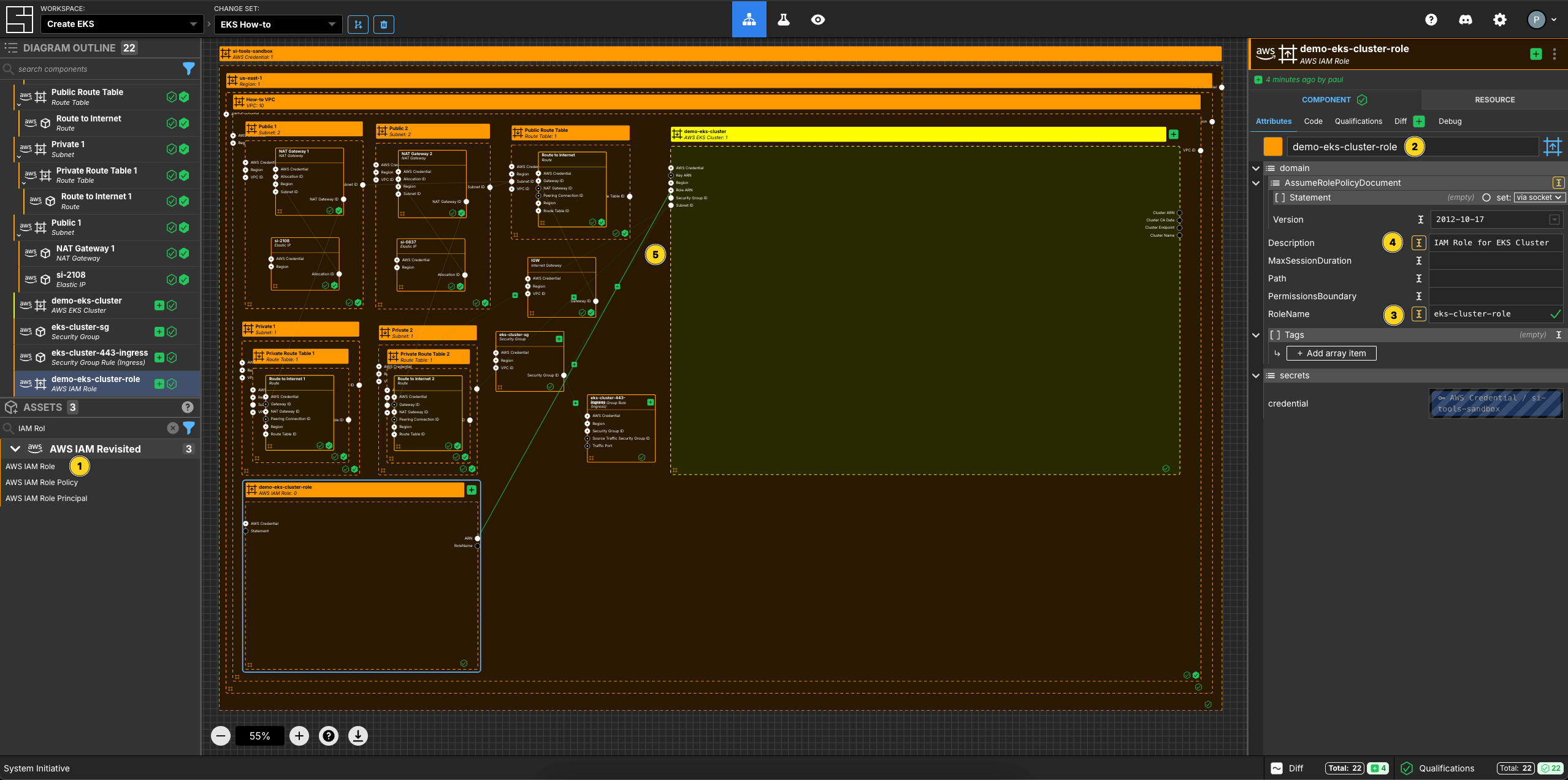Click the settings gear icon top right
1568x780 pixels.
[1499, 20]
